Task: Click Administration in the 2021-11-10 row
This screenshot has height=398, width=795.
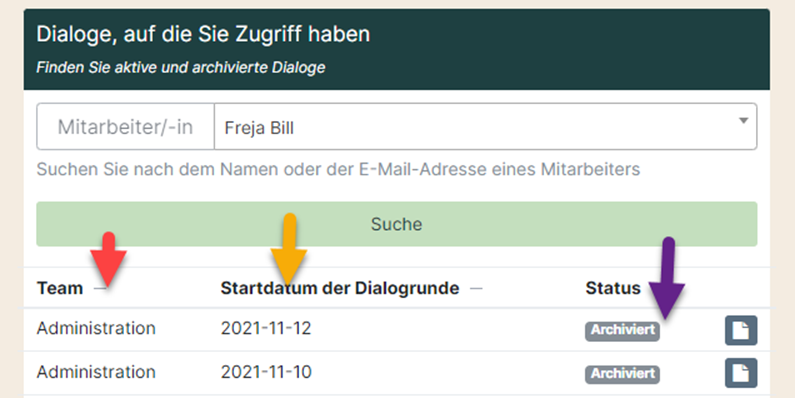Action: 96,372
